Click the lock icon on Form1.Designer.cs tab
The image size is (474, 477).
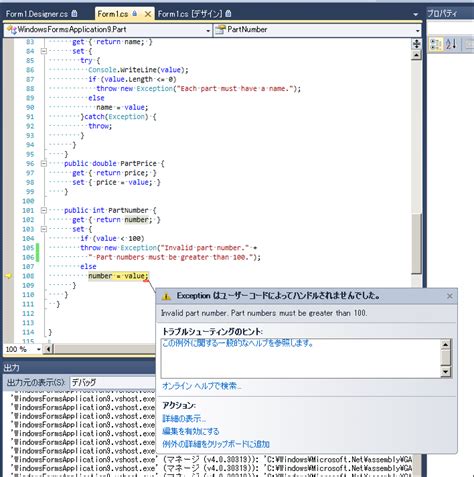(74, 14)
